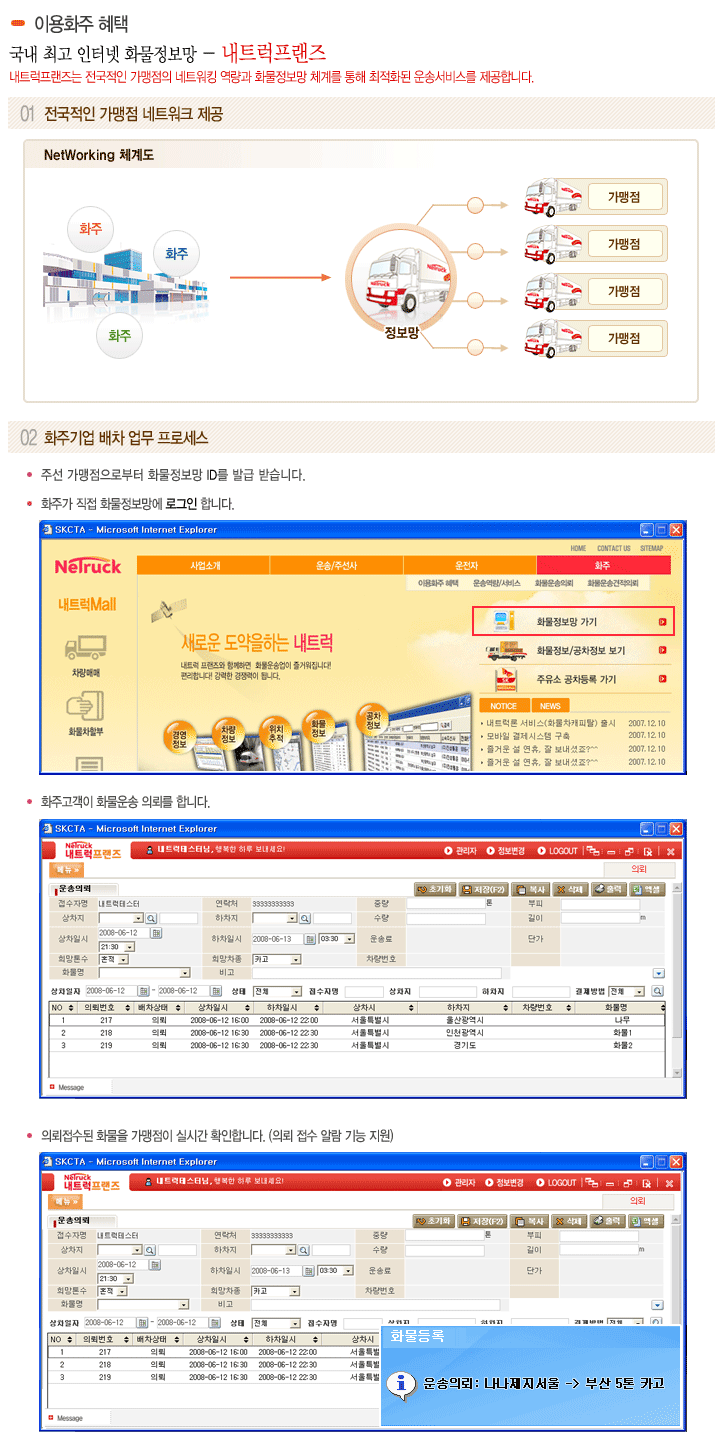This screenshot has width=717, height=1449.
Task: Open 화물운송견적의뢰 submenu item
Action: (x=614, y=582)
